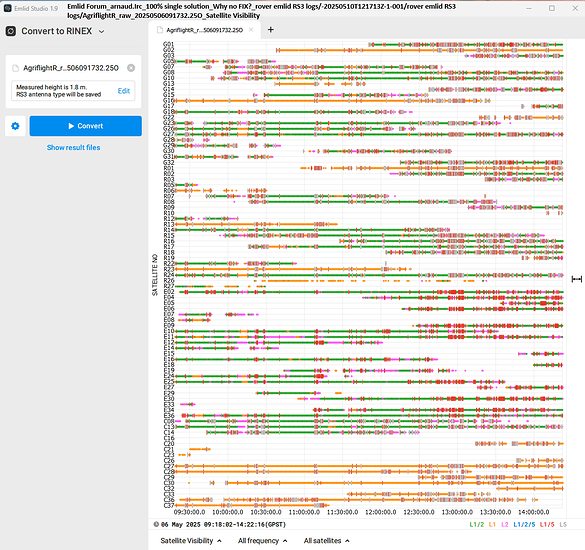The image size is (585, 550).
Task: Click the file icon in AgriflightR tab
Action: pos(160,30)
